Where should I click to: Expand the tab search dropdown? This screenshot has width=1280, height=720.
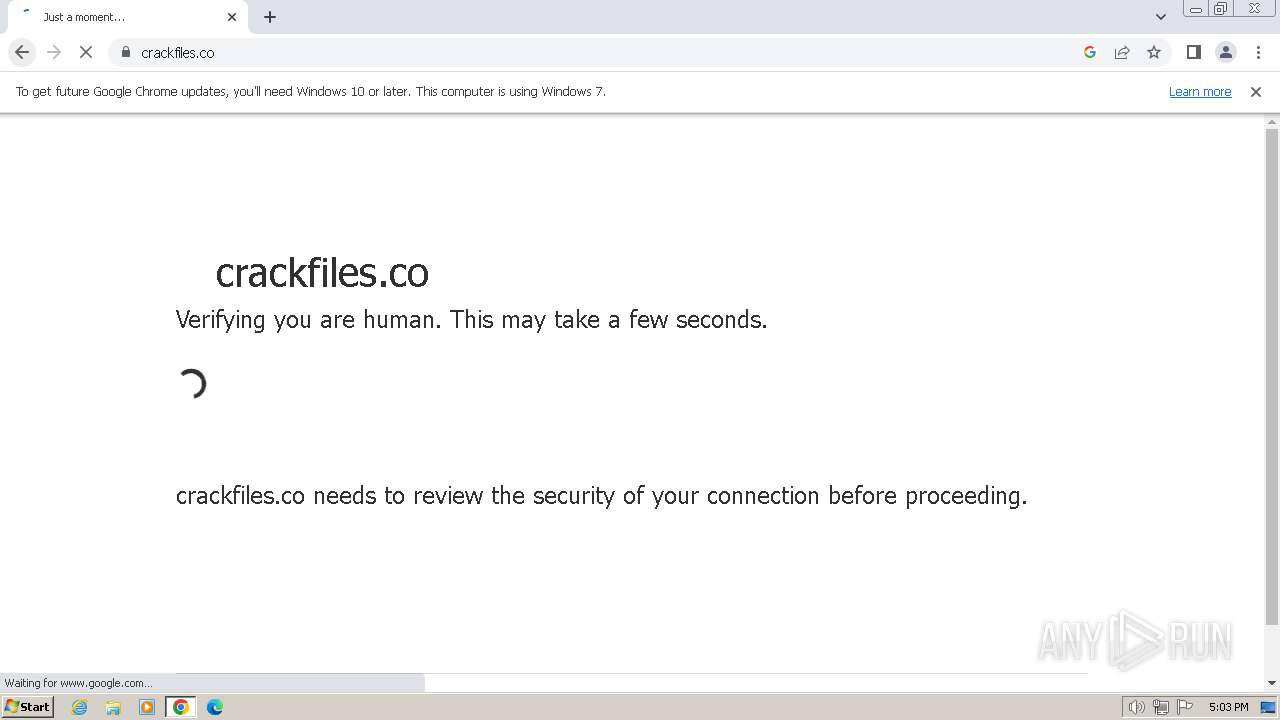pos(1160,17)
